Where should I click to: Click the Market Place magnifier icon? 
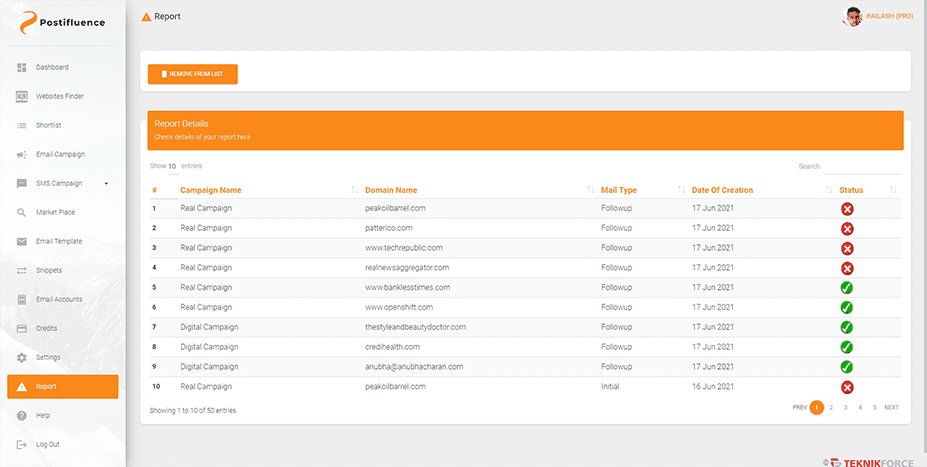point(22,212)
